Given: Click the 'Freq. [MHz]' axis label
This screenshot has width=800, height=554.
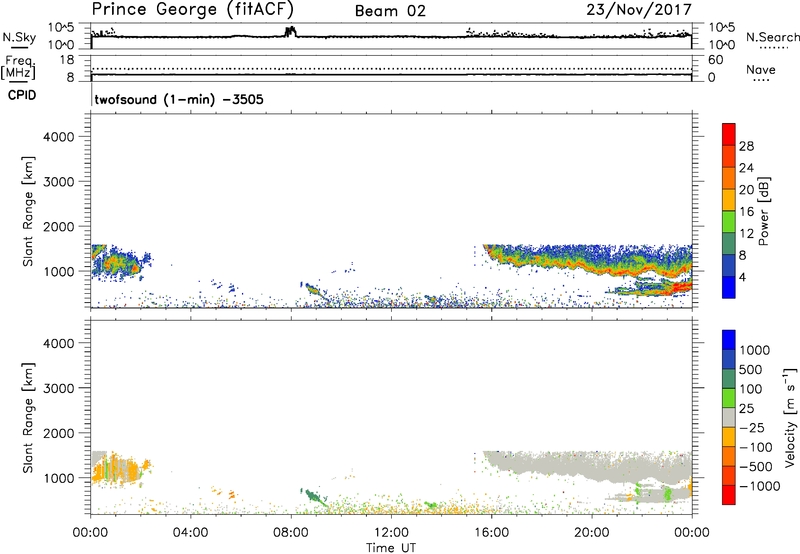Looking at the screenshot, I should 18,67.
